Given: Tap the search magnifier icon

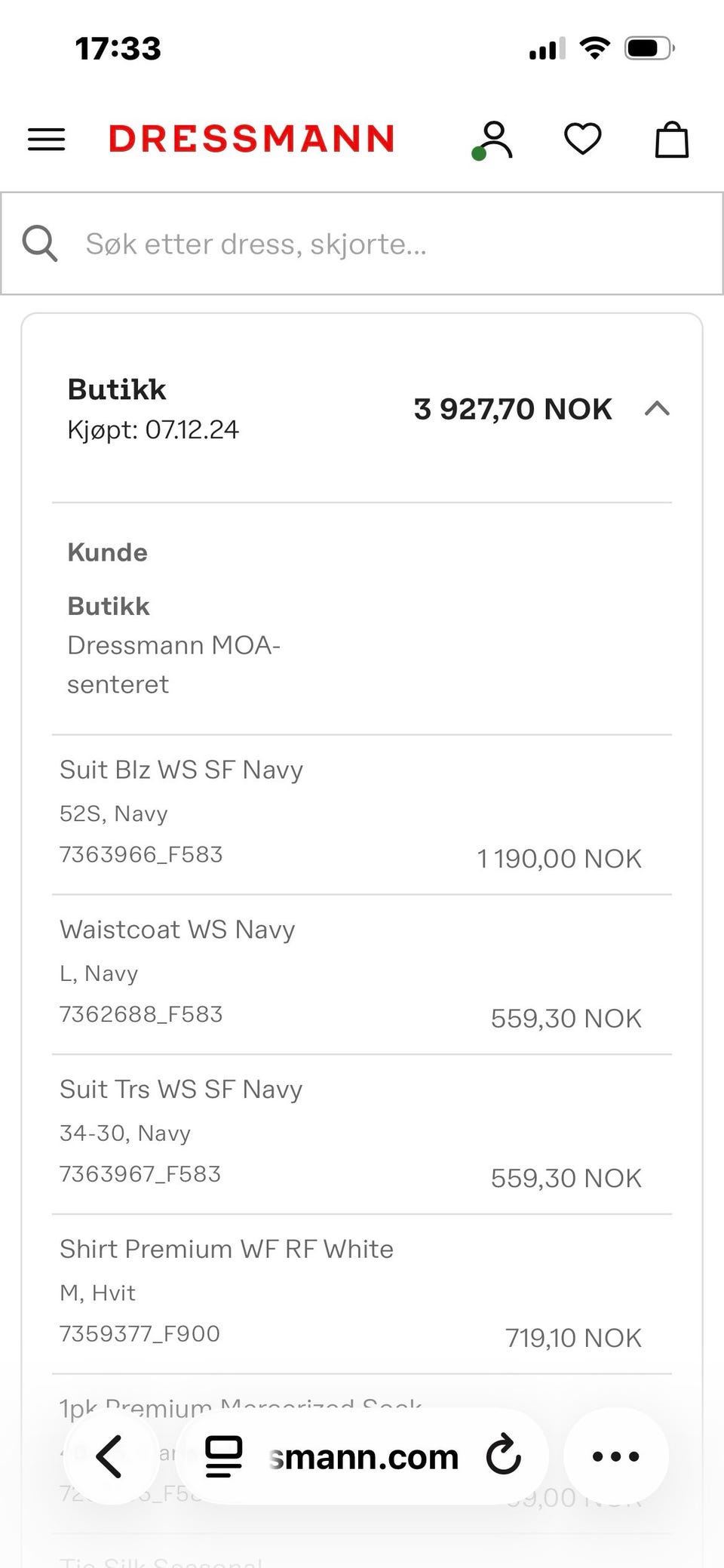Looking at the screenshot, I should click(x=40, y=244).
